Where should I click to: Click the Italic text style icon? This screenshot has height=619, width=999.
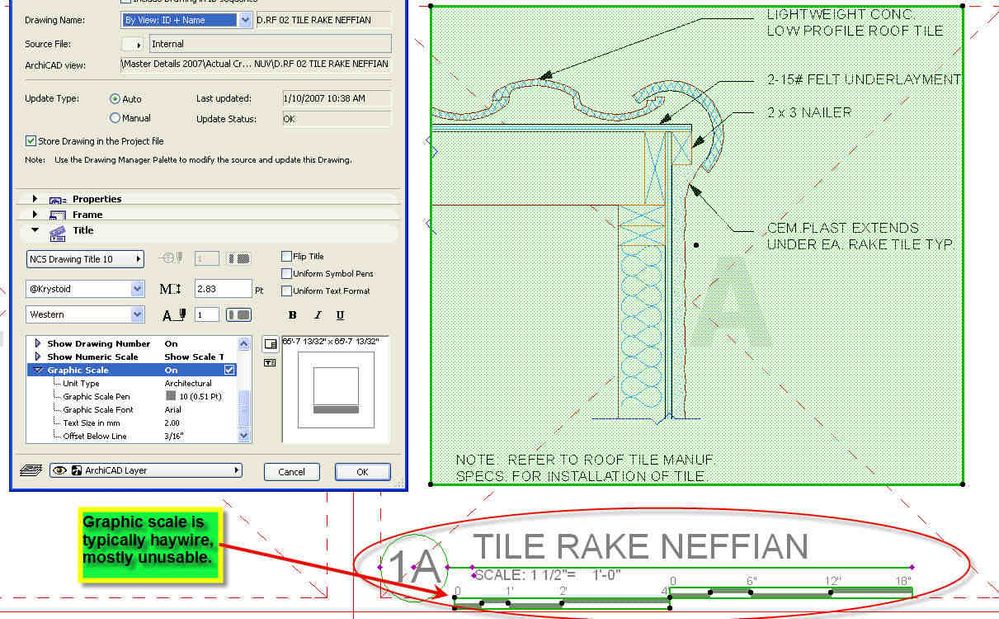[317, 315]
